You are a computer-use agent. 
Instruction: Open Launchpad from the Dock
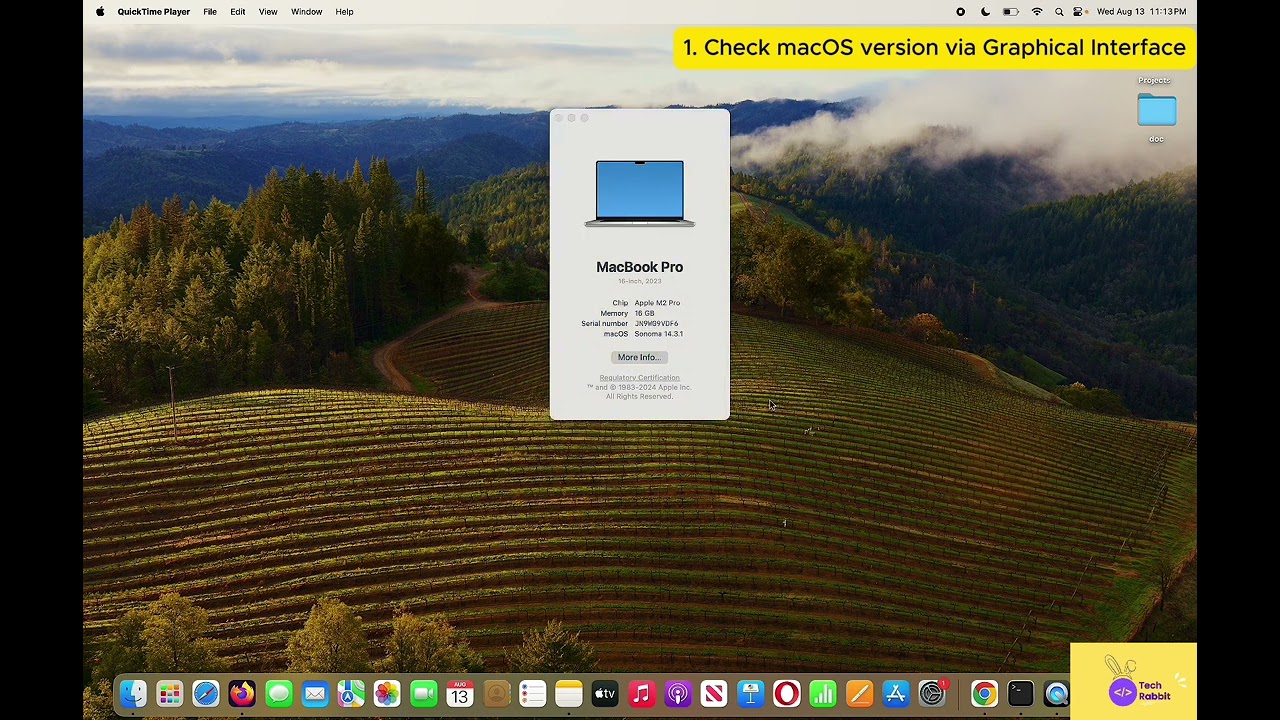[170, 693]
